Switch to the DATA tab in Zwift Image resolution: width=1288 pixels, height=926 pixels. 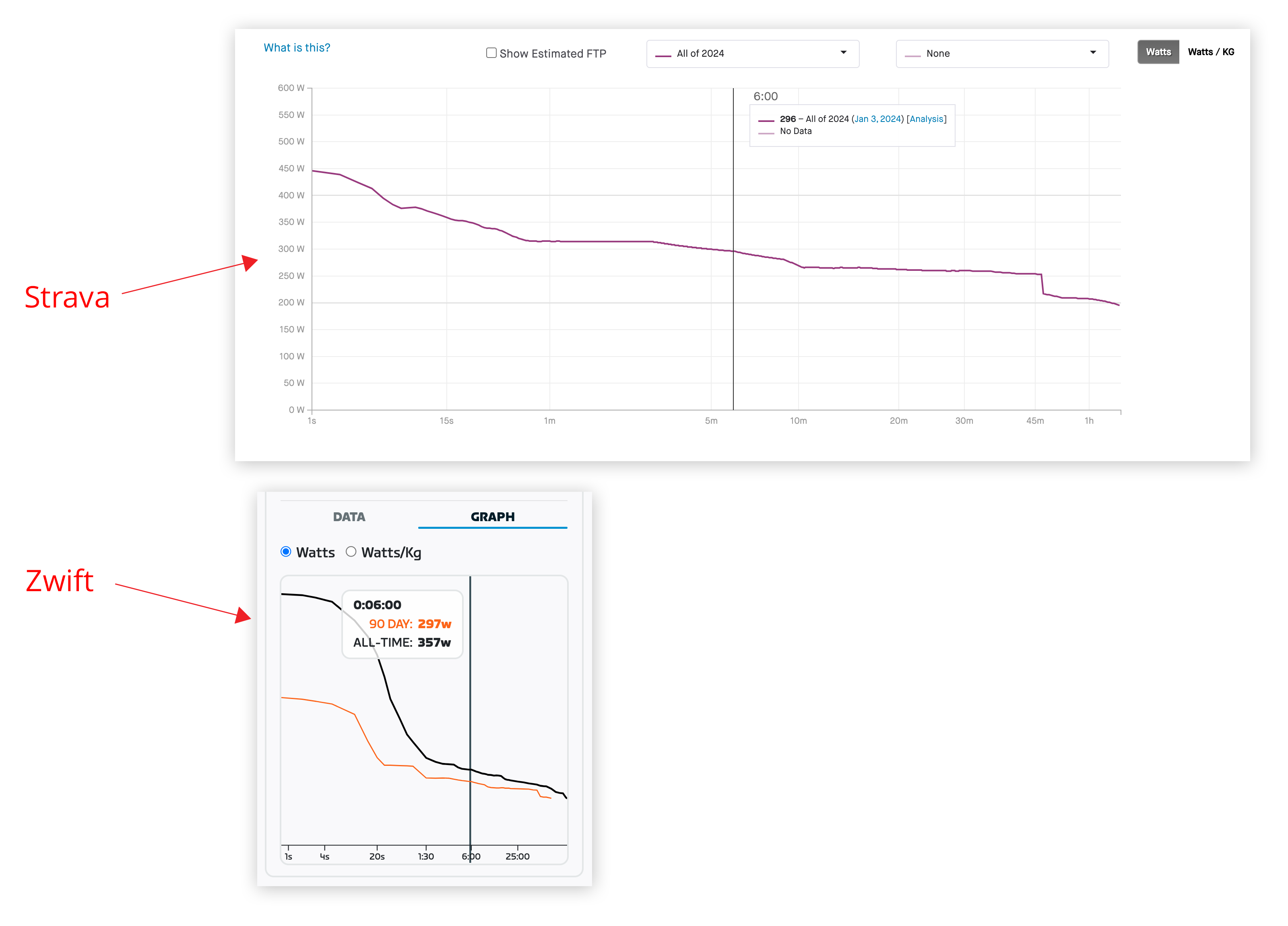point(349,517)
